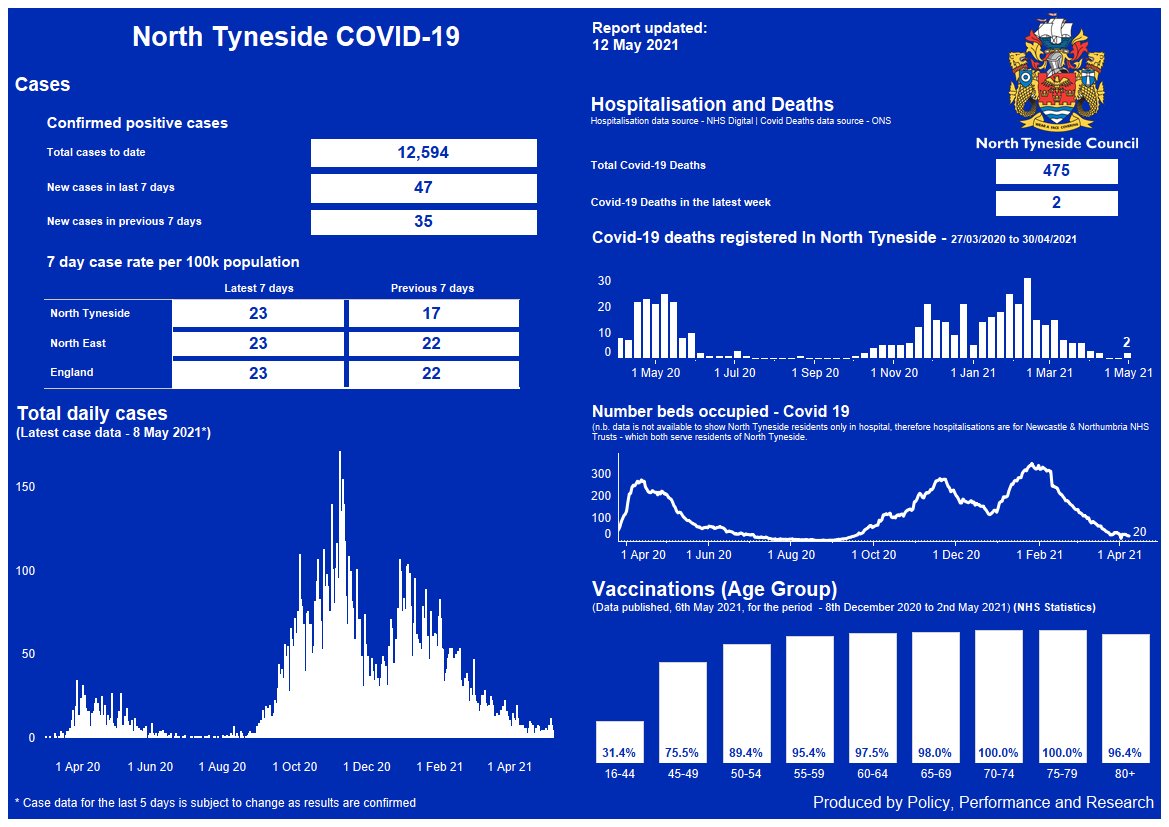Click the previous 7 days new cases value 35
Image resolution: width=1169 pixels, height=827 pixels.
tap(423, 222)
